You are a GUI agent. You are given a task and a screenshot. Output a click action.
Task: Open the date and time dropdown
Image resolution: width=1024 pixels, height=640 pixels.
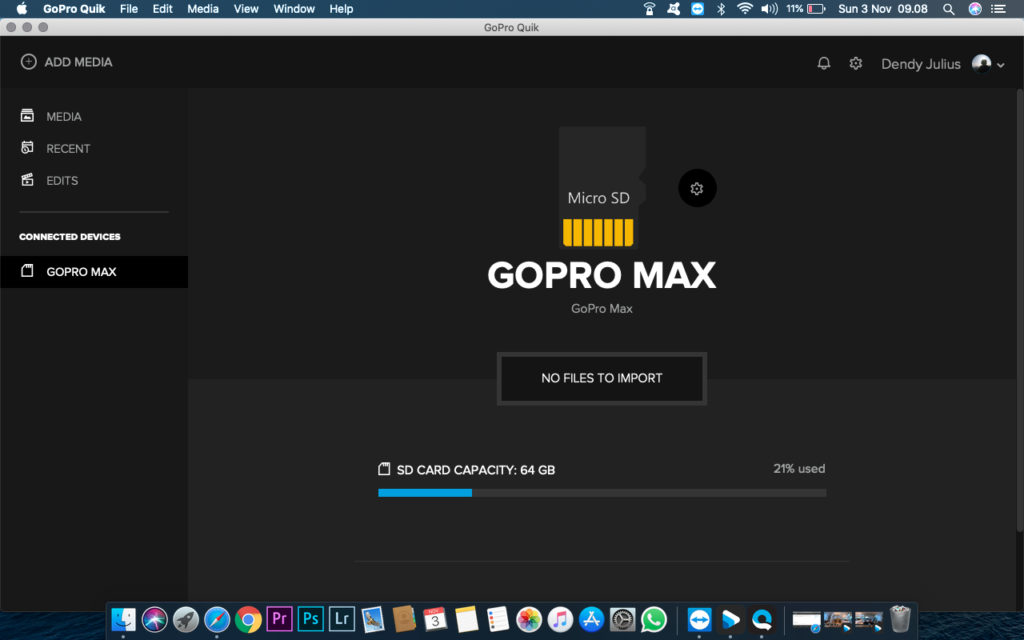point(883,9)
